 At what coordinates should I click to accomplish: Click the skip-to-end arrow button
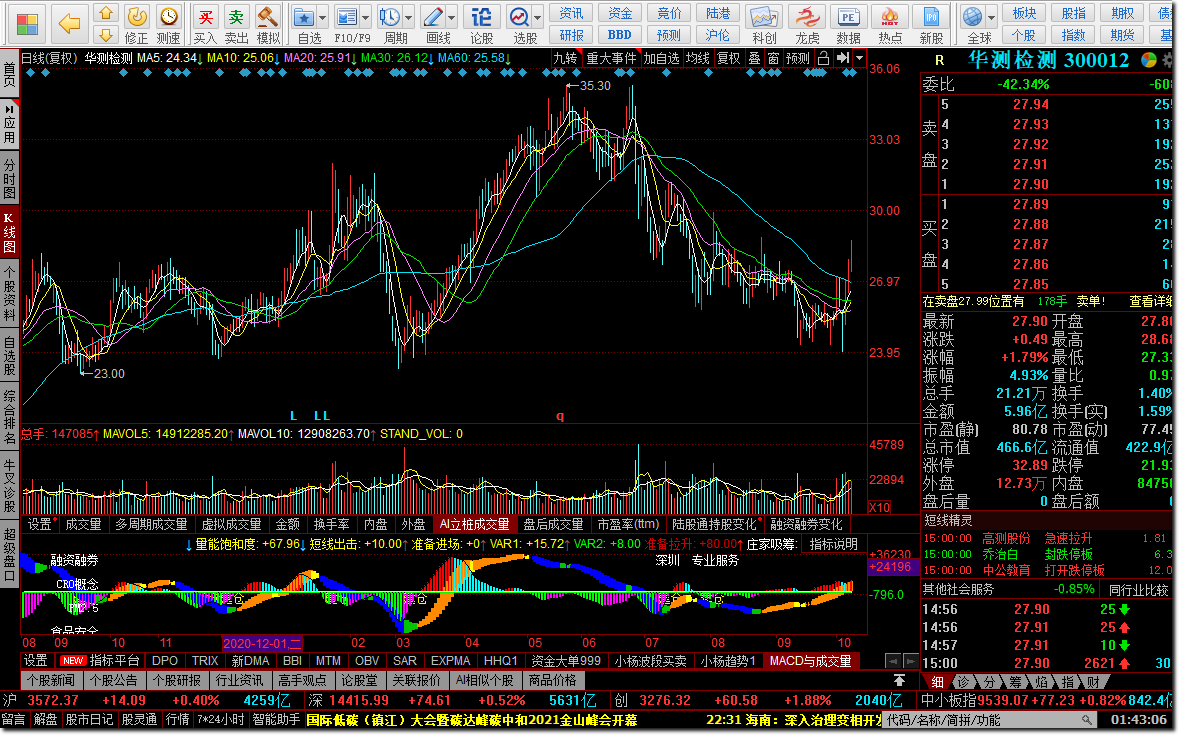click(x=843, y=58)
